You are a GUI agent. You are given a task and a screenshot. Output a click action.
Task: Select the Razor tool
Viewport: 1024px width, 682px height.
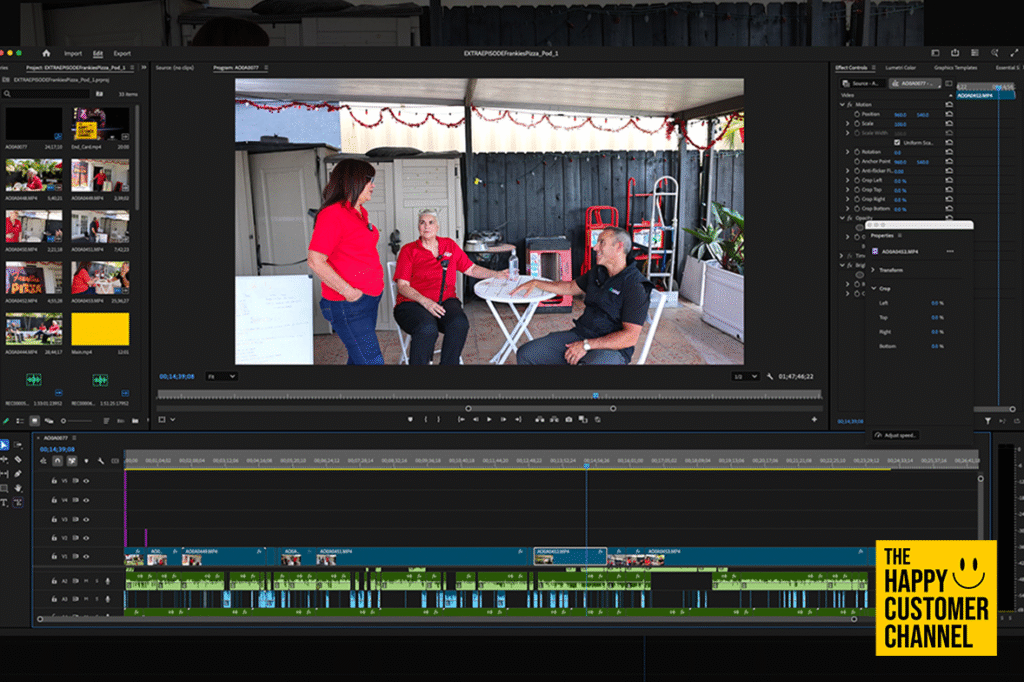[x=18, y=459]
